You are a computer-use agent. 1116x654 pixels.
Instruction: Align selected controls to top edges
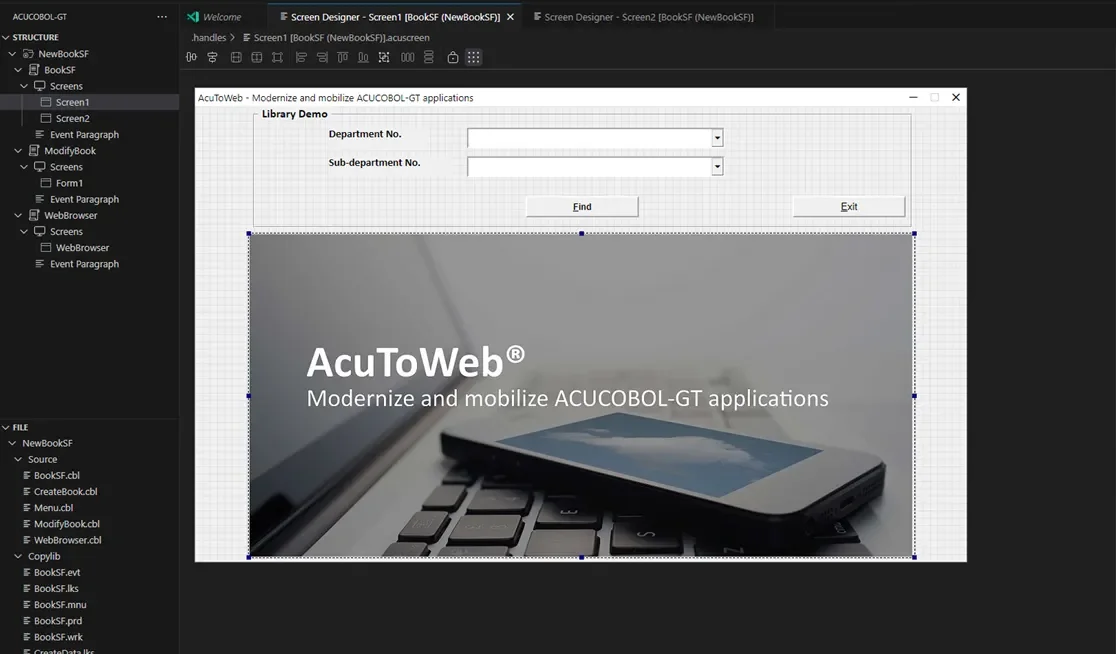point(343,58)
